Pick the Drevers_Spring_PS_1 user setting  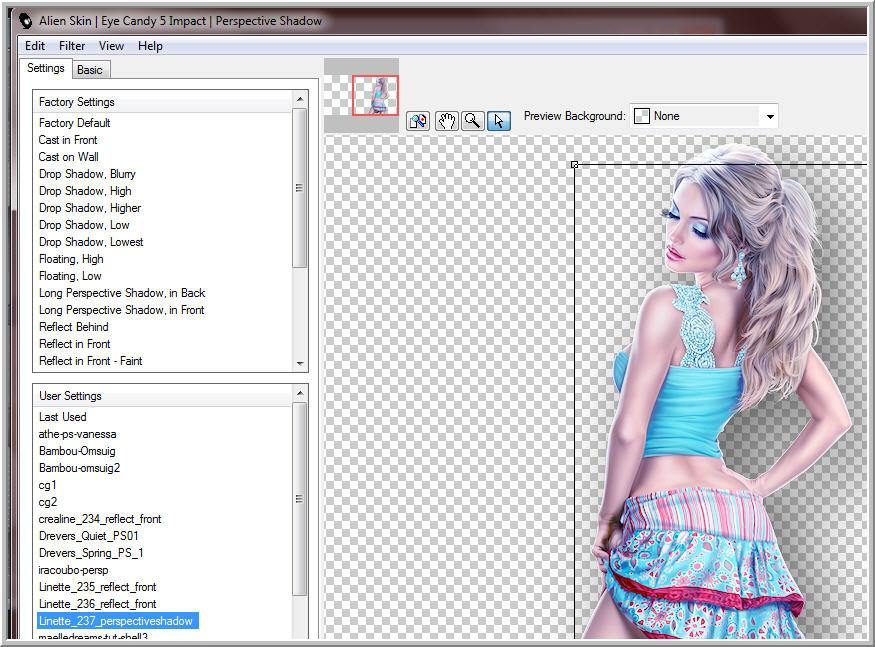tap(91, 553)
